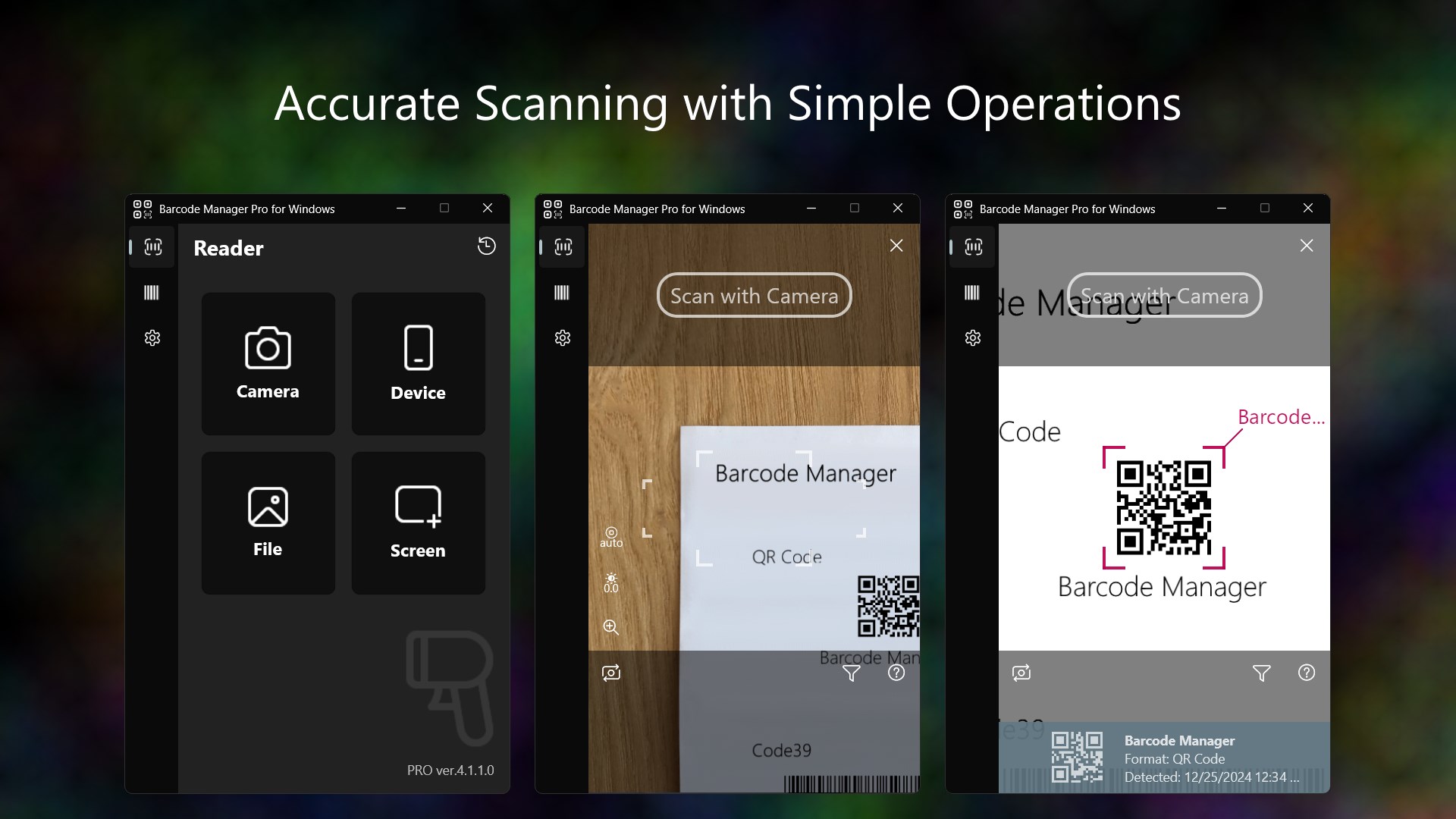Open the barcode format filter funnel

(851, 673)
